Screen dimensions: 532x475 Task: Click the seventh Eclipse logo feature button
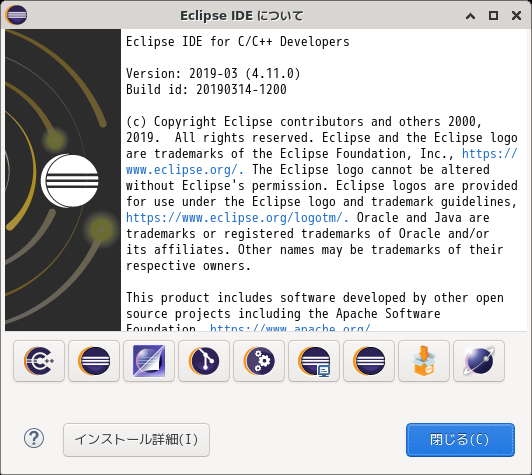click(369, 361)
